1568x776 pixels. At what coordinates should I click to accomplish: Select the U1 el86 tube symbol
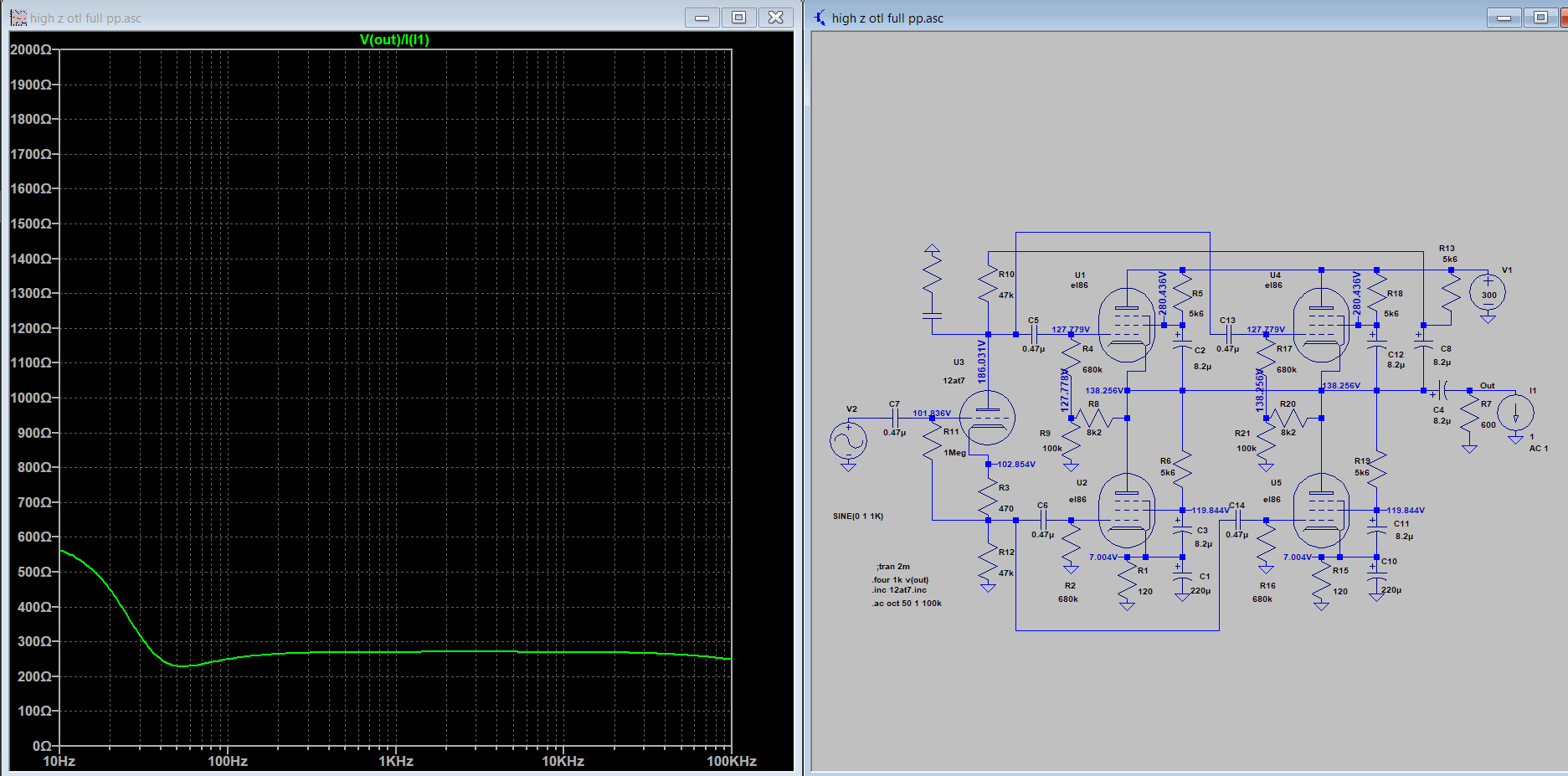[1127, 326]
